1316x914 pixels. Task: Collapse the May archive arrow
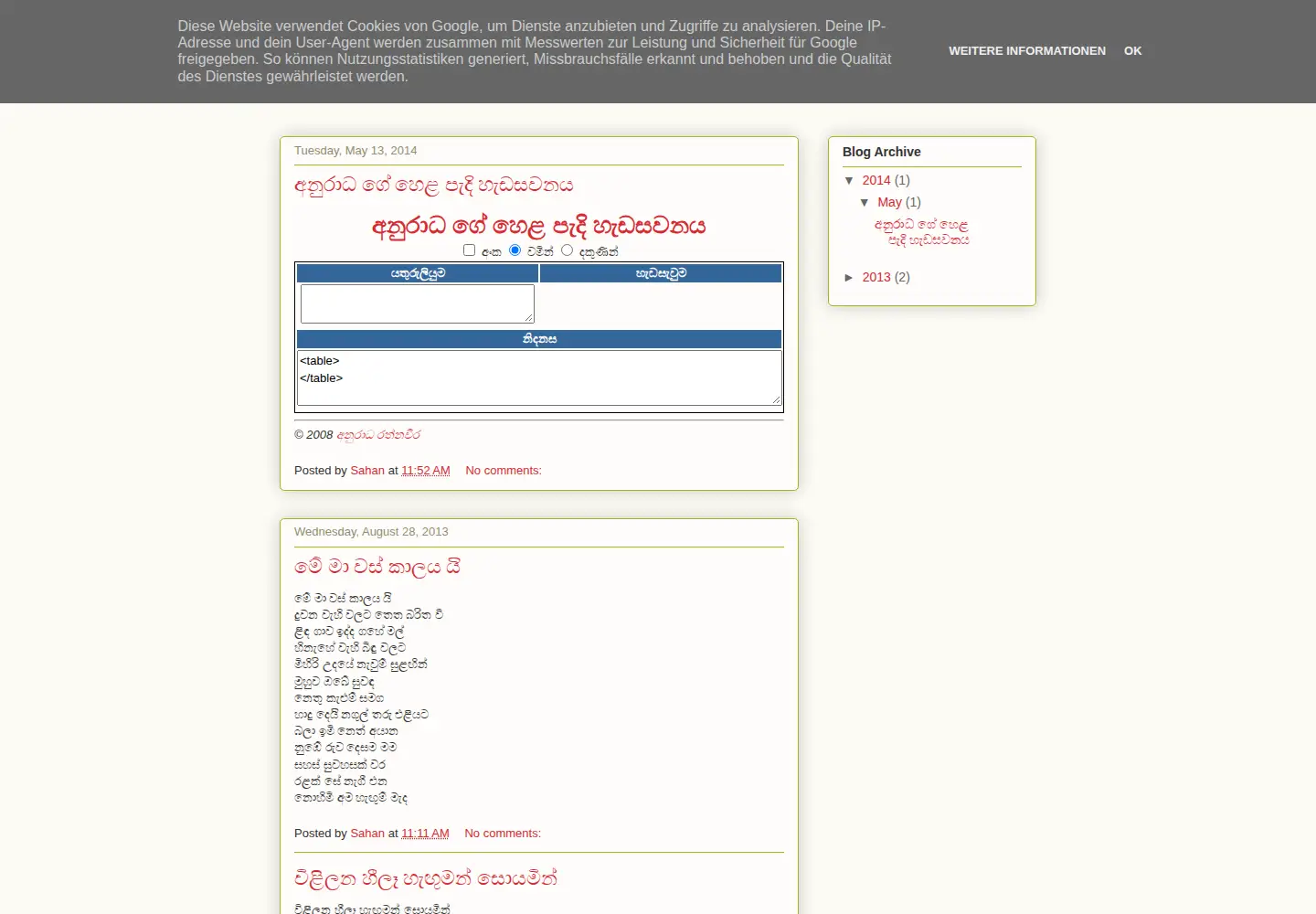coord(865,203)
